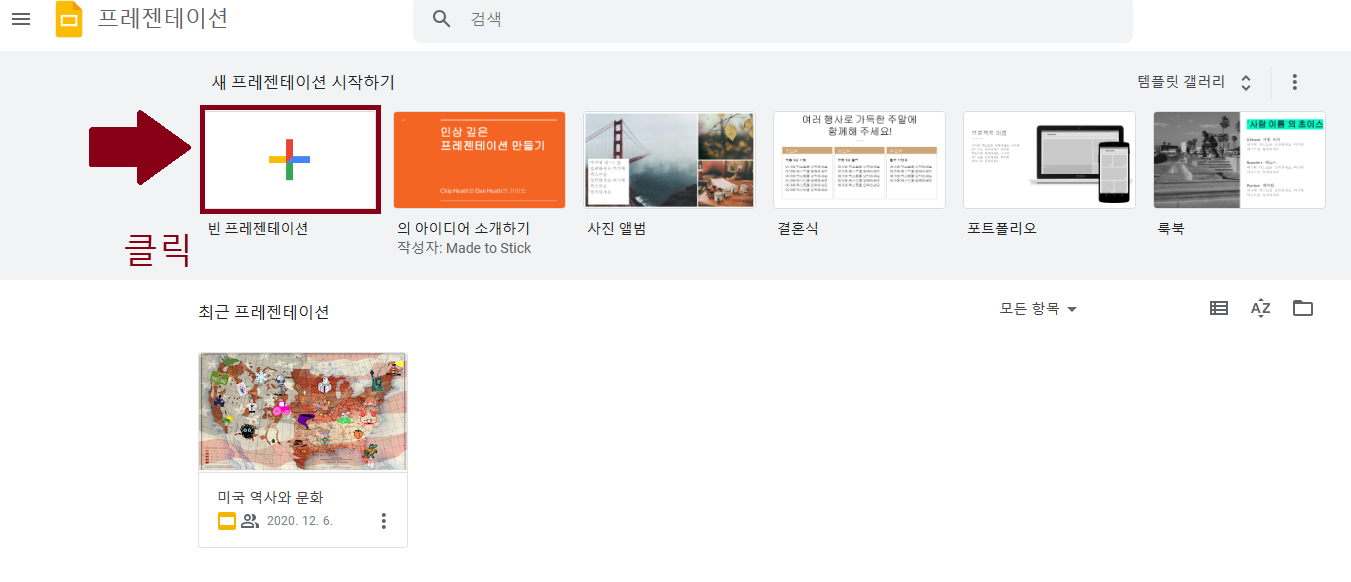This screenshot has width=1351, height=582.
Task: Open options menu on 미국 역사와 문화 card
Action: coord(383,520)
